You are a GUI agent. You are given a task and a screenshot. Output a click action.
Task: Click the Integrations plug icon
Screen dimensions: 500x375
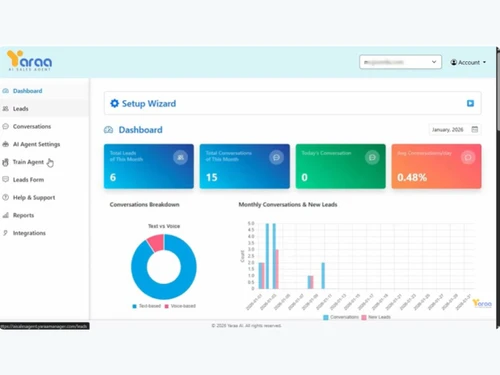click(x=5, y=233)
